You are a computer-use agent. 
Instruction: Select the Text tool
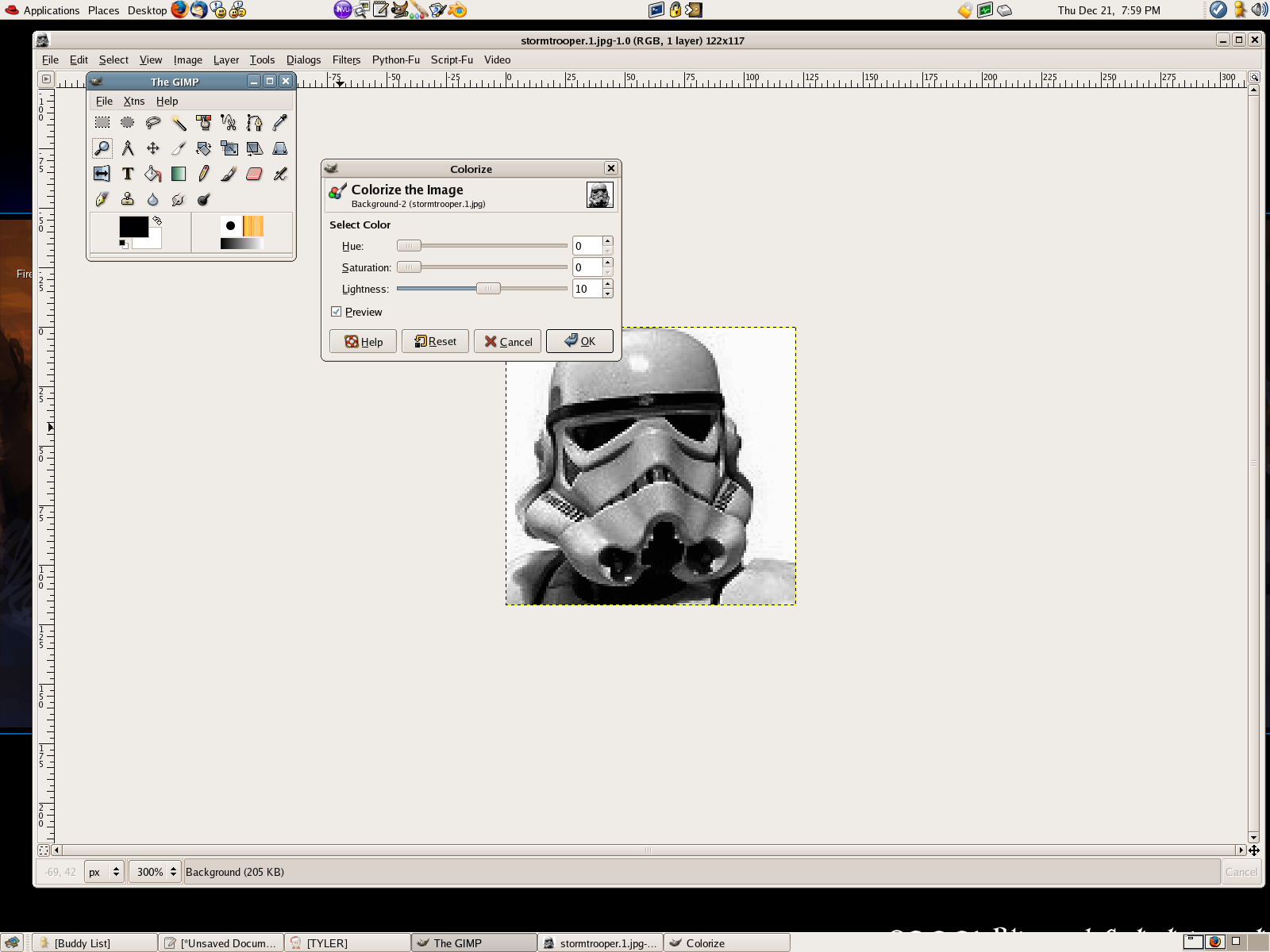tap(127, 174)
